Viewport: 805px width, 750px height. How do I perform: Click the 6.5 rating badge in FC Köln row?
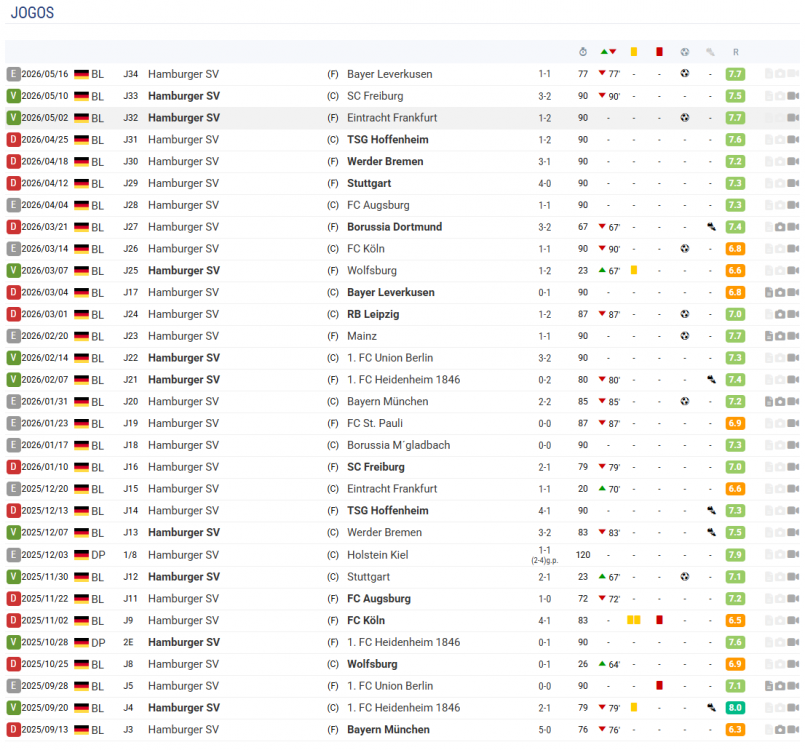coord(735,620)
